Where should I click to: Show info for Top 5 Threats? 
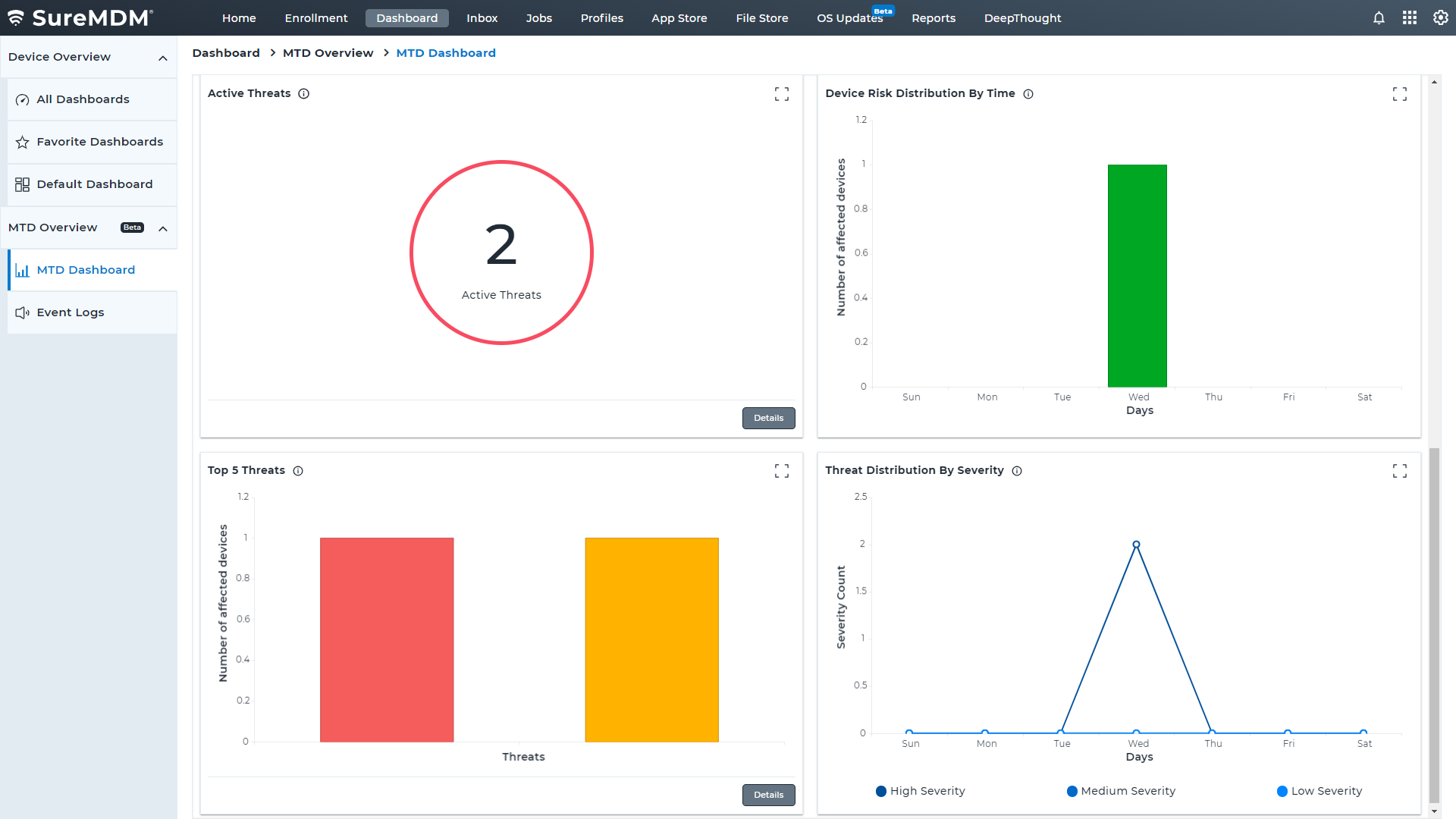point(298,471)
